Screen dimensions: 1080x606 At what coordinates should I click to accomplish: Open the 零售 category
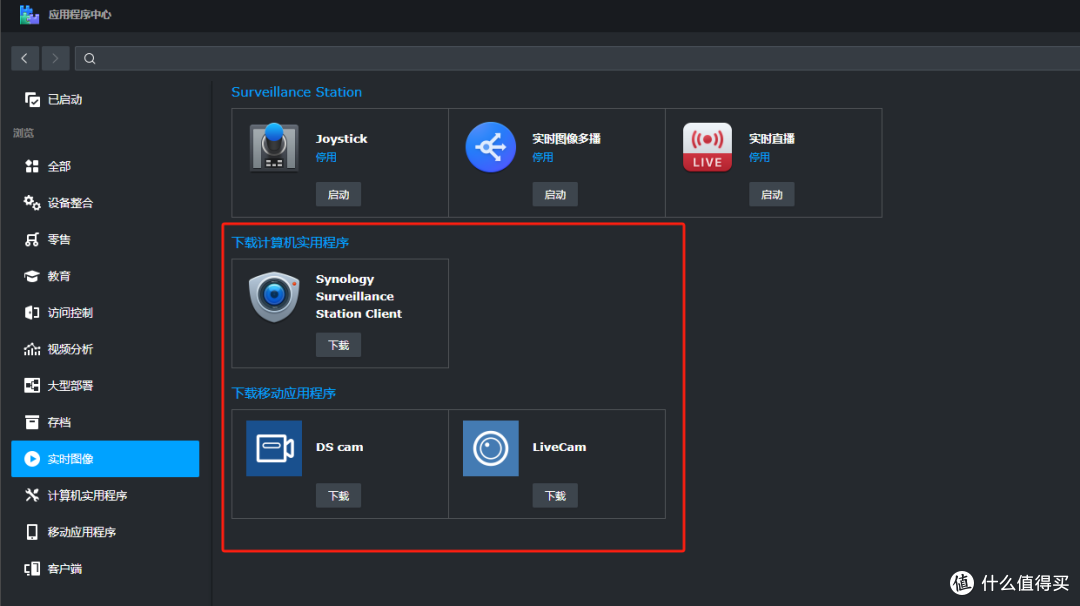(105, 239)
